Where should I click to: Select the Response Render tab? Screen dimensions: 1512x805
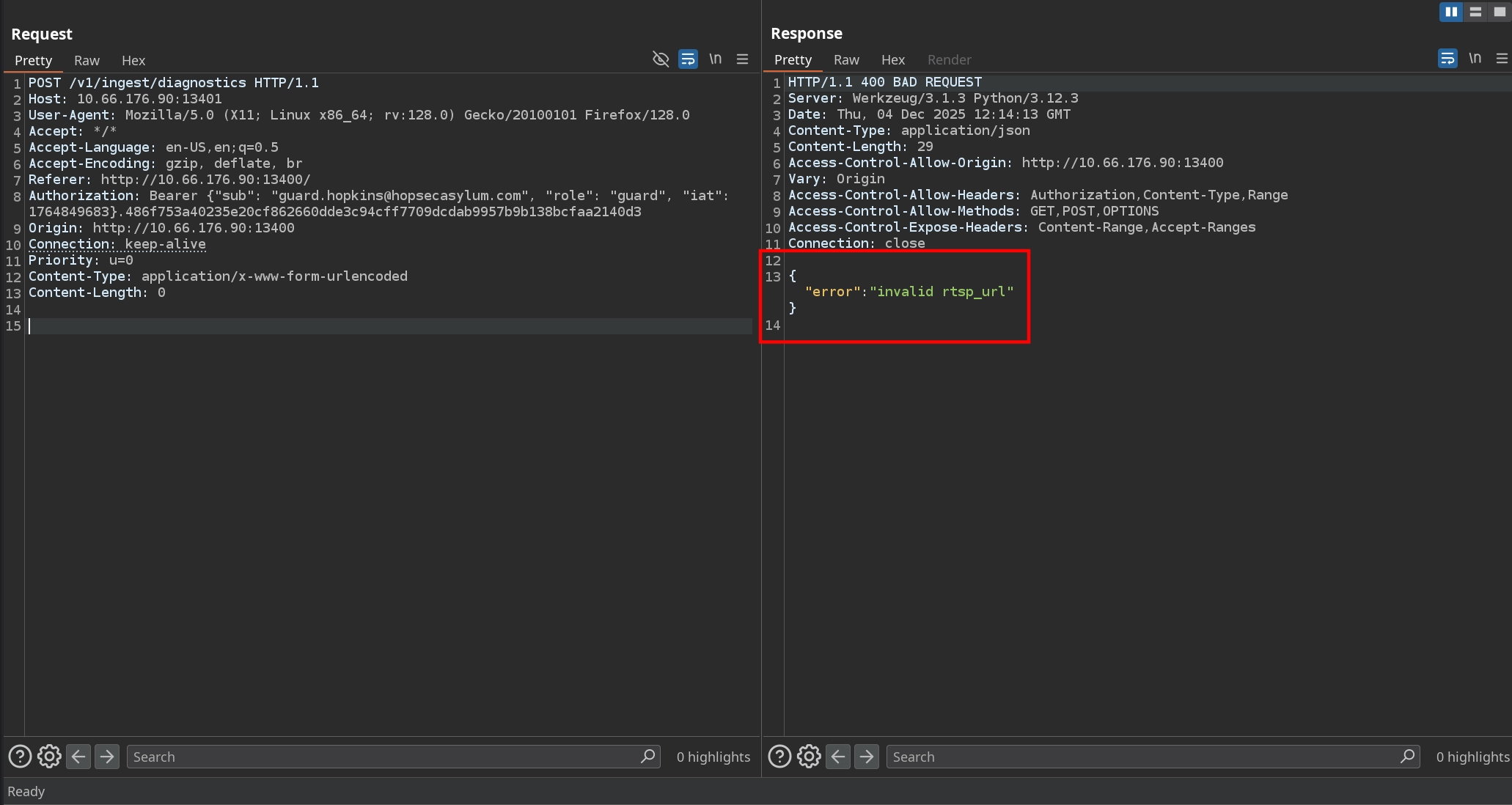pyautogui.click(x=949, y=59)
